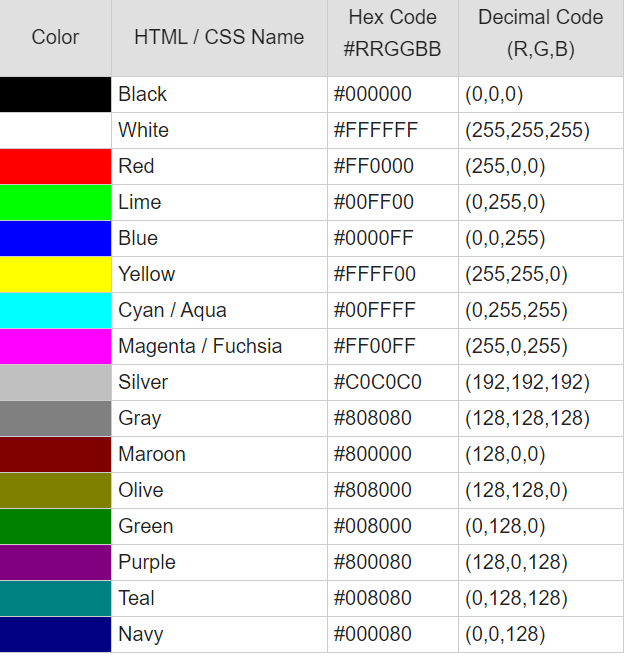Select the dark green color swatch
The width and height of the screenshot is (631, 656).
56,526
